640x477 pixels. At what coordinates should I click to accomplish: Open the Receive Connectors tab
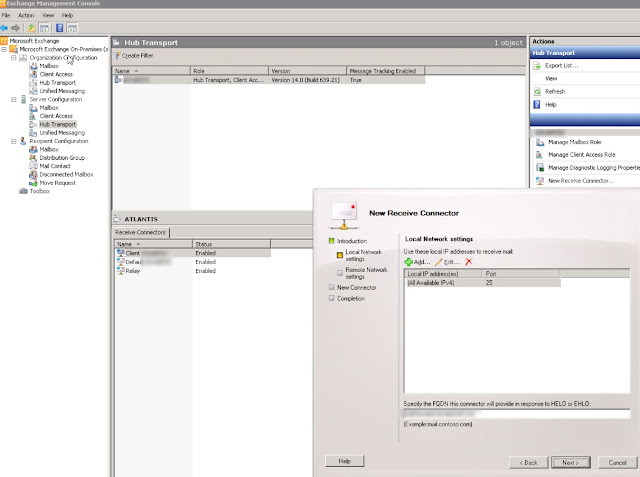pyautogui.click(x=140, y=233)
